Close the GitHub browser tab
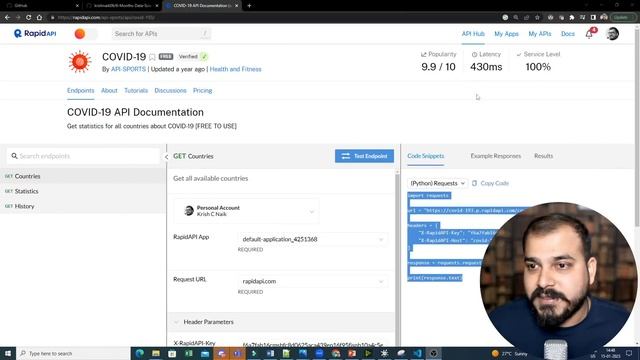The image size is (640, 360). point(77,6)
